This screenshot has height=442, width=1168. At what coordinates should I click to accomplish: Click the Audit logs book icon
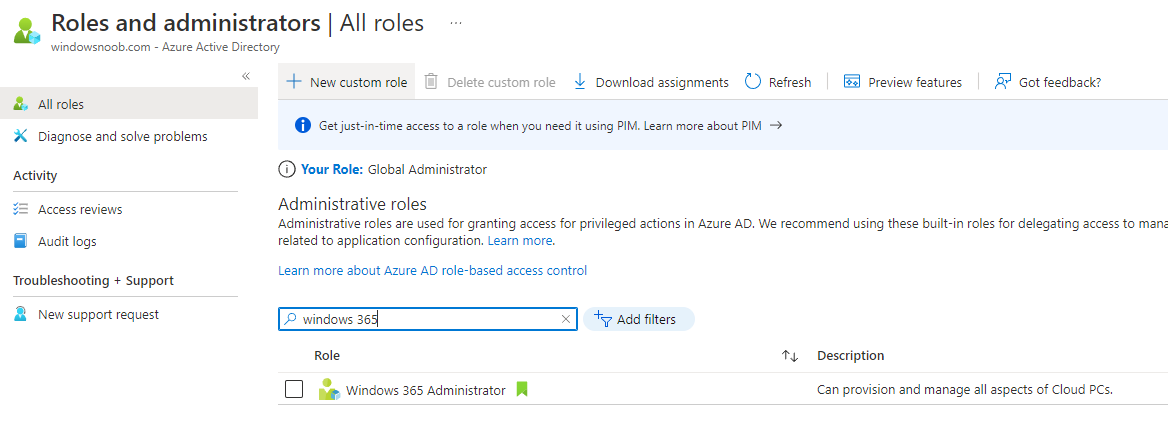coord(21,241)
